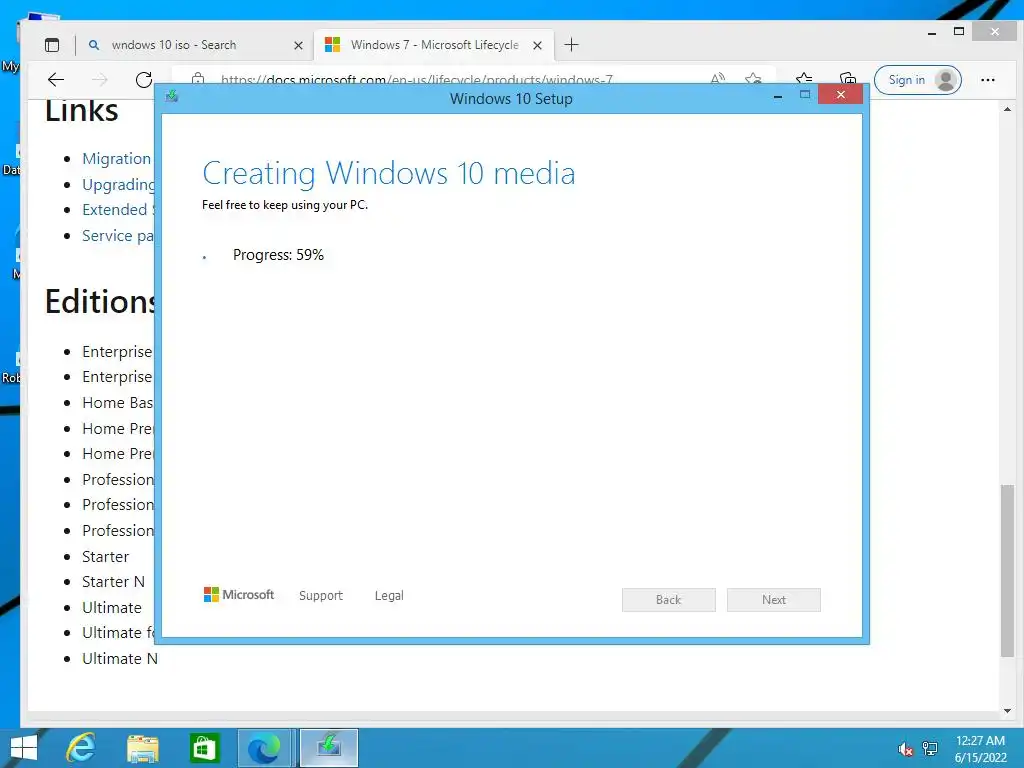Click the Microsoft logo in Setup footer
1024x768 pixels.
click(239, 594)
